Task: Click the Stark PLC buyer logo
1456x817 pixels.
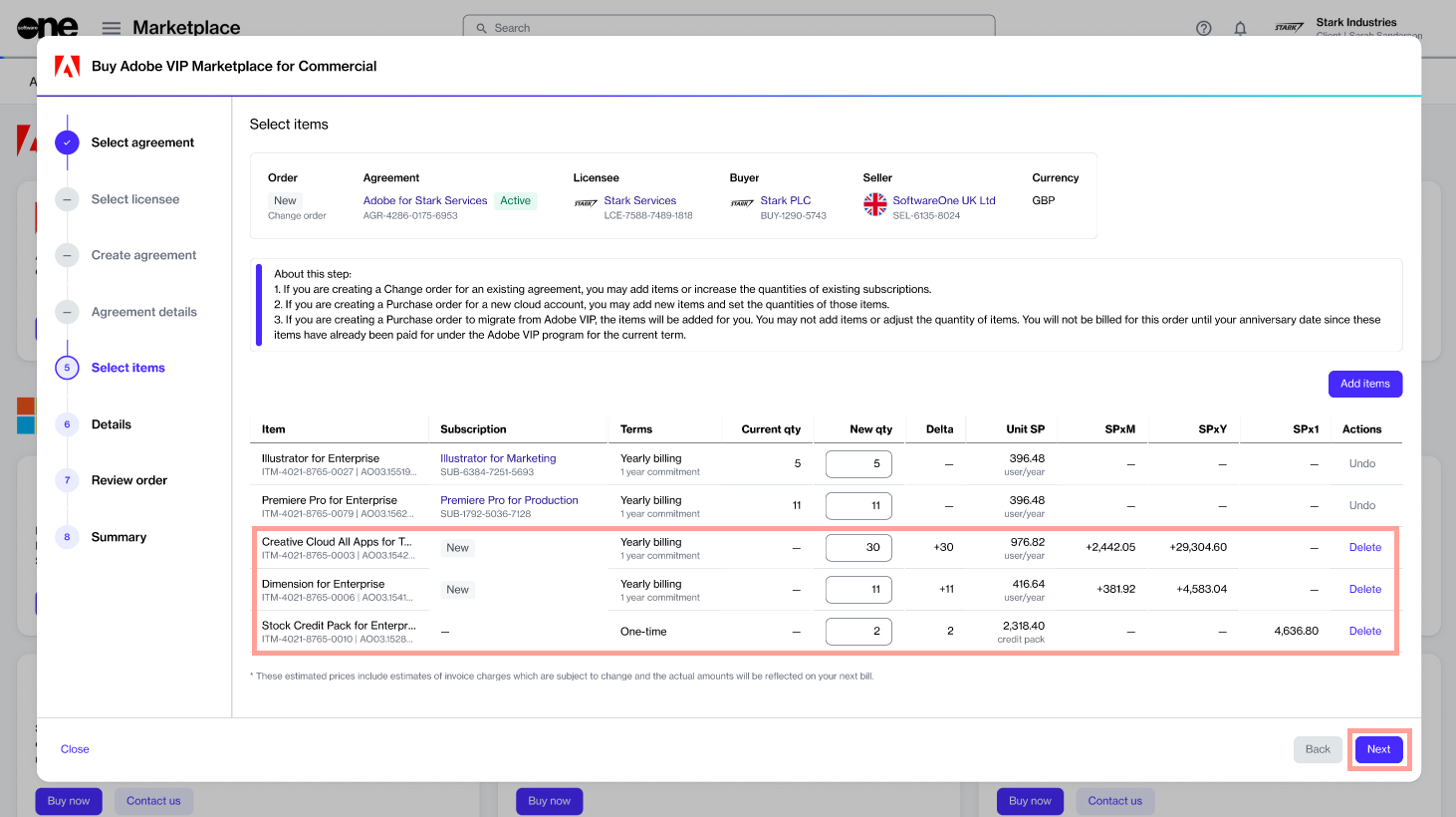Action: pos(742,203)
